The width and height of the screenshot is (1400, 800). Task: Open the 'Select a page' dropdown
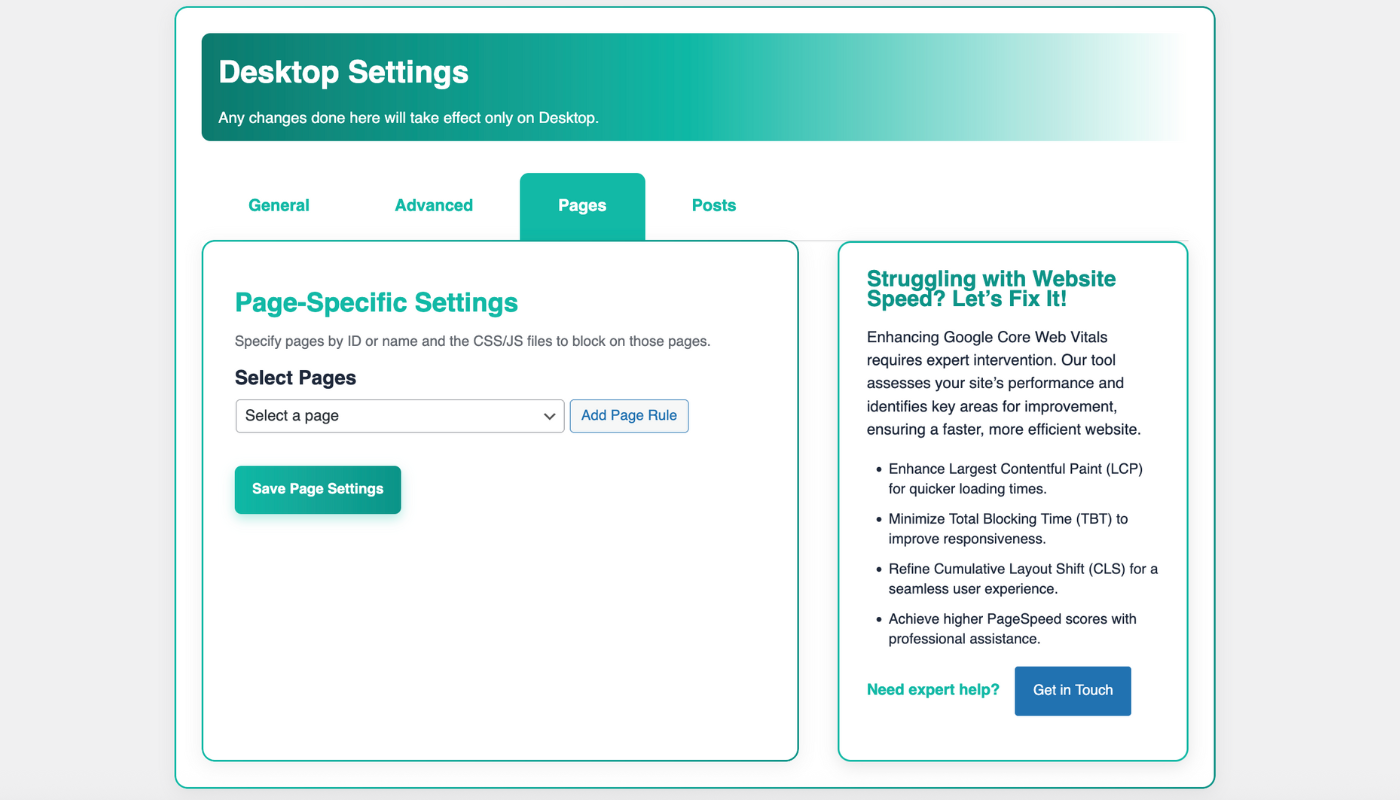pyautogui.click(x=400, y=416)
